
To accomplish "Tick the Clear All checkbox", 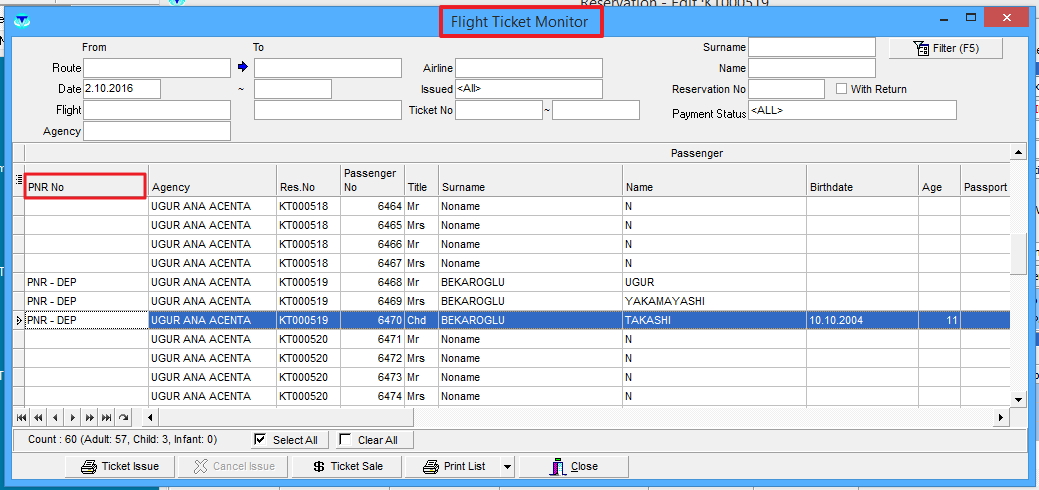I will coord(345,440).
